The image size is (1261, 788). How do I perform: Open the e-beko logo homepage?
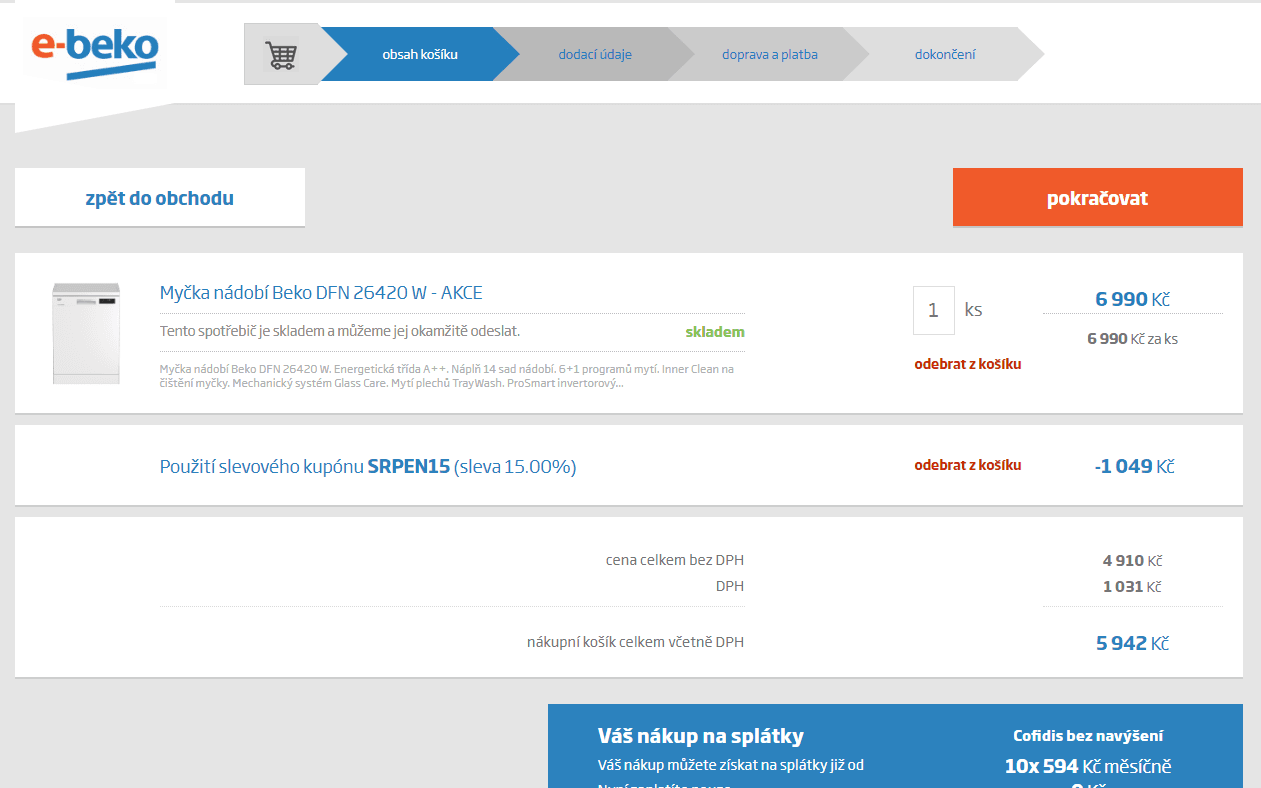tap(95, 55)
